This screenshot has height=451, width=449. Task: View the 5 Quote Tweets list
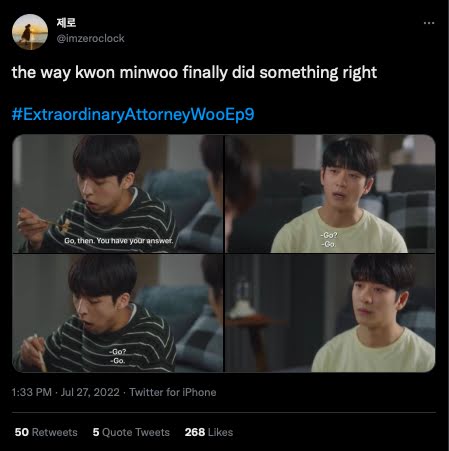[131, 432]
